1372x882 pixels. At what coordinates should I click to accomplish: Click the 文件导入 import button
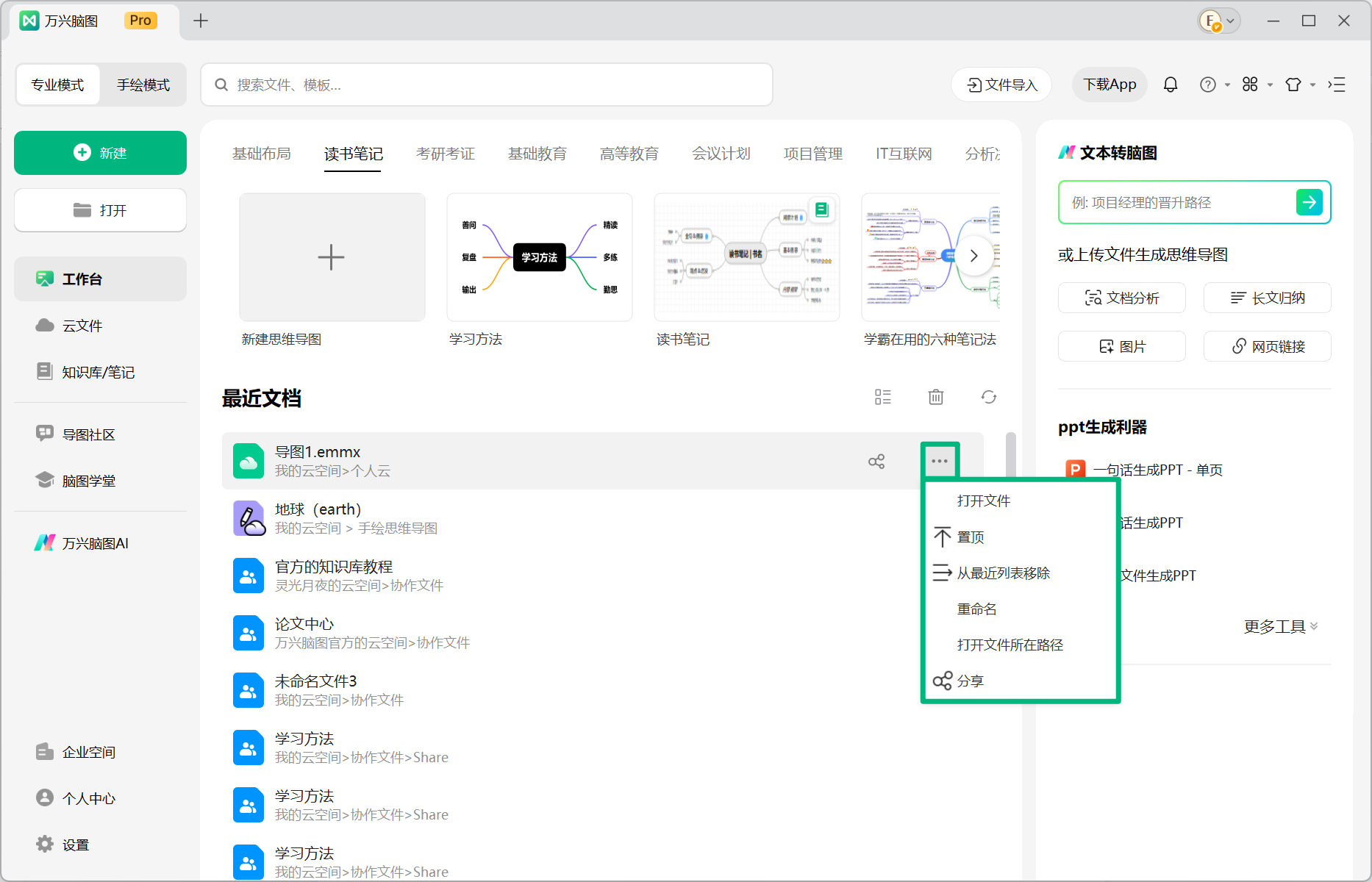point(1001,85)
